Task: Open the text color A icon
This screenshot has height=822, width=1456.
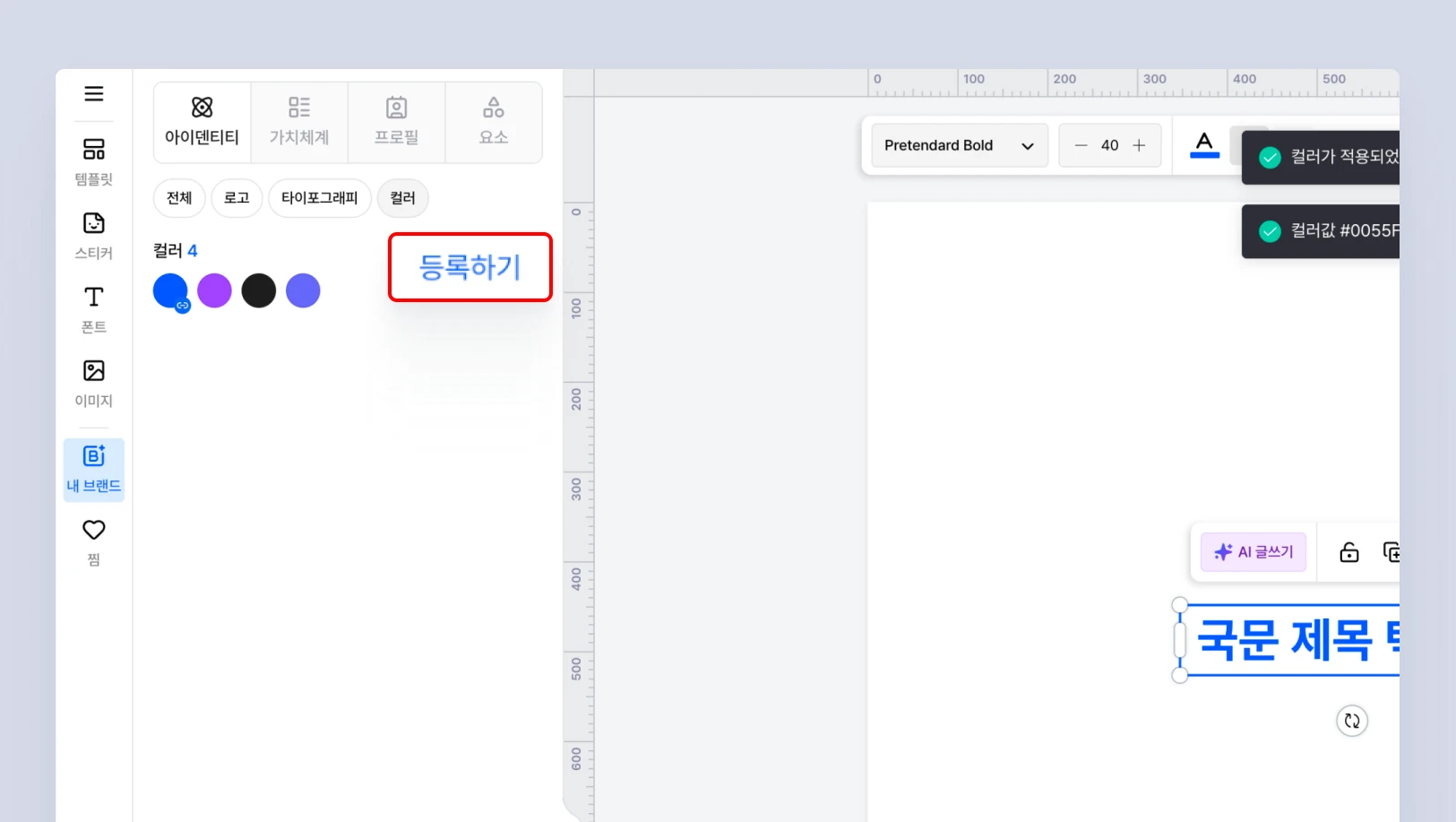Action: [x=1204, y=144]
